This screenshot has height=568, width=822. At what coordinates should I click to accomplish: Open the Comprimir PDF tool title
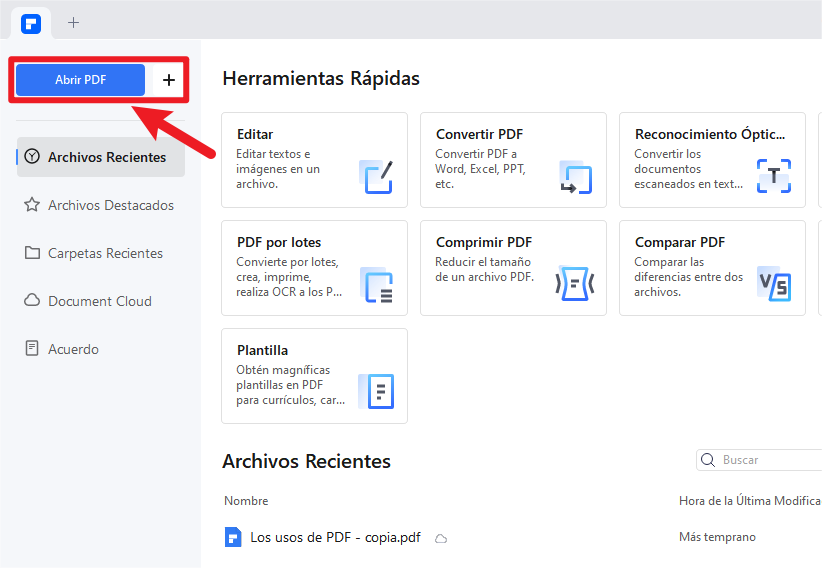pyautogui.click(x=484, y=242)
